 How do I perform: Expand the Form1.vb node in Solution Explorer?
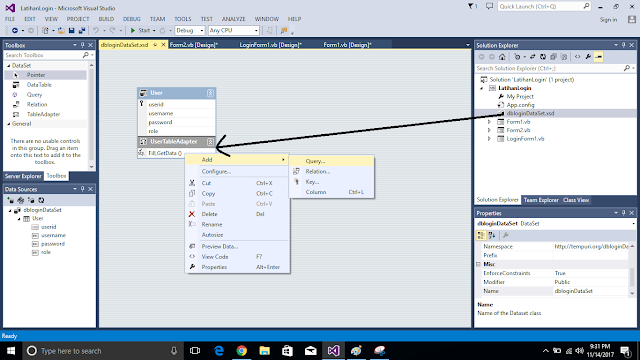tap(489, 122)
